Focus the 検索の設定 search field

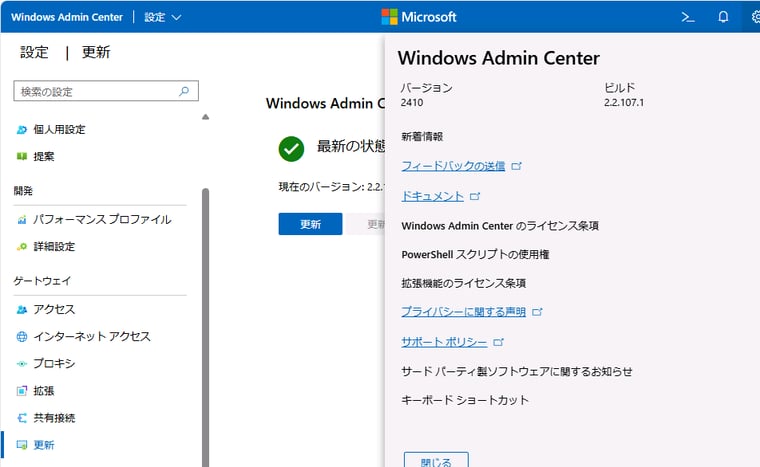coord(106,91)
